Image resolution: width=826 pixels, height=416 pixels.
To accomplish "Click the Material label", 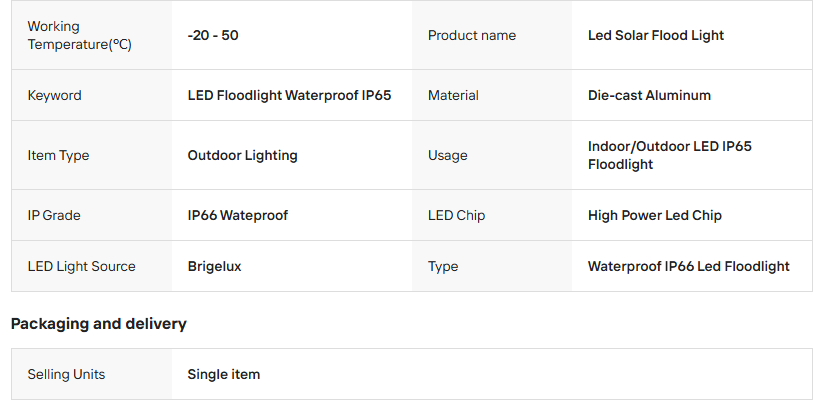I will pos(453,96).
